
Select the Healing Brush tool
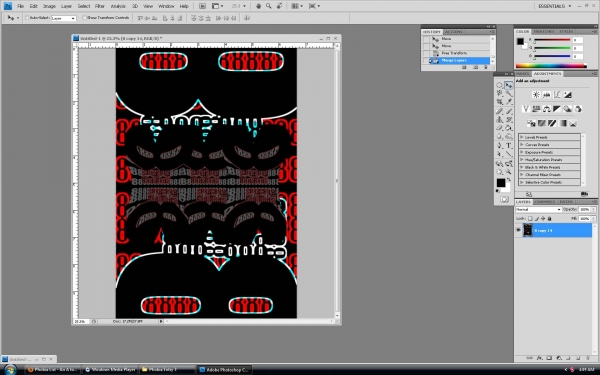pyautogui.click(x=500, y=111)
